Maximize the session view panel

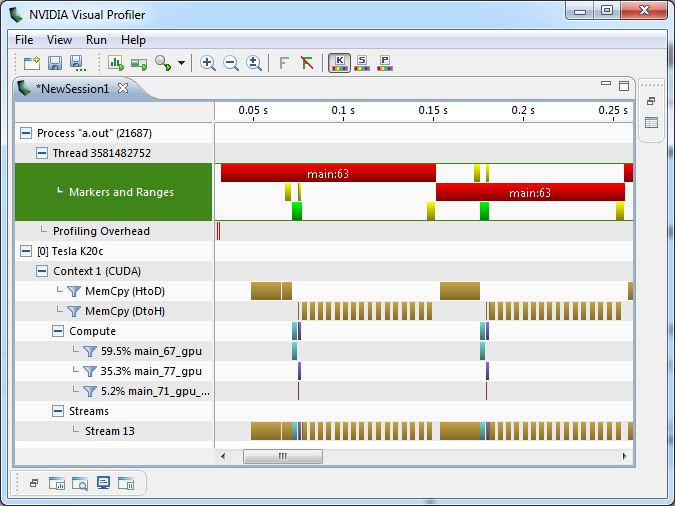click(624, 86)
